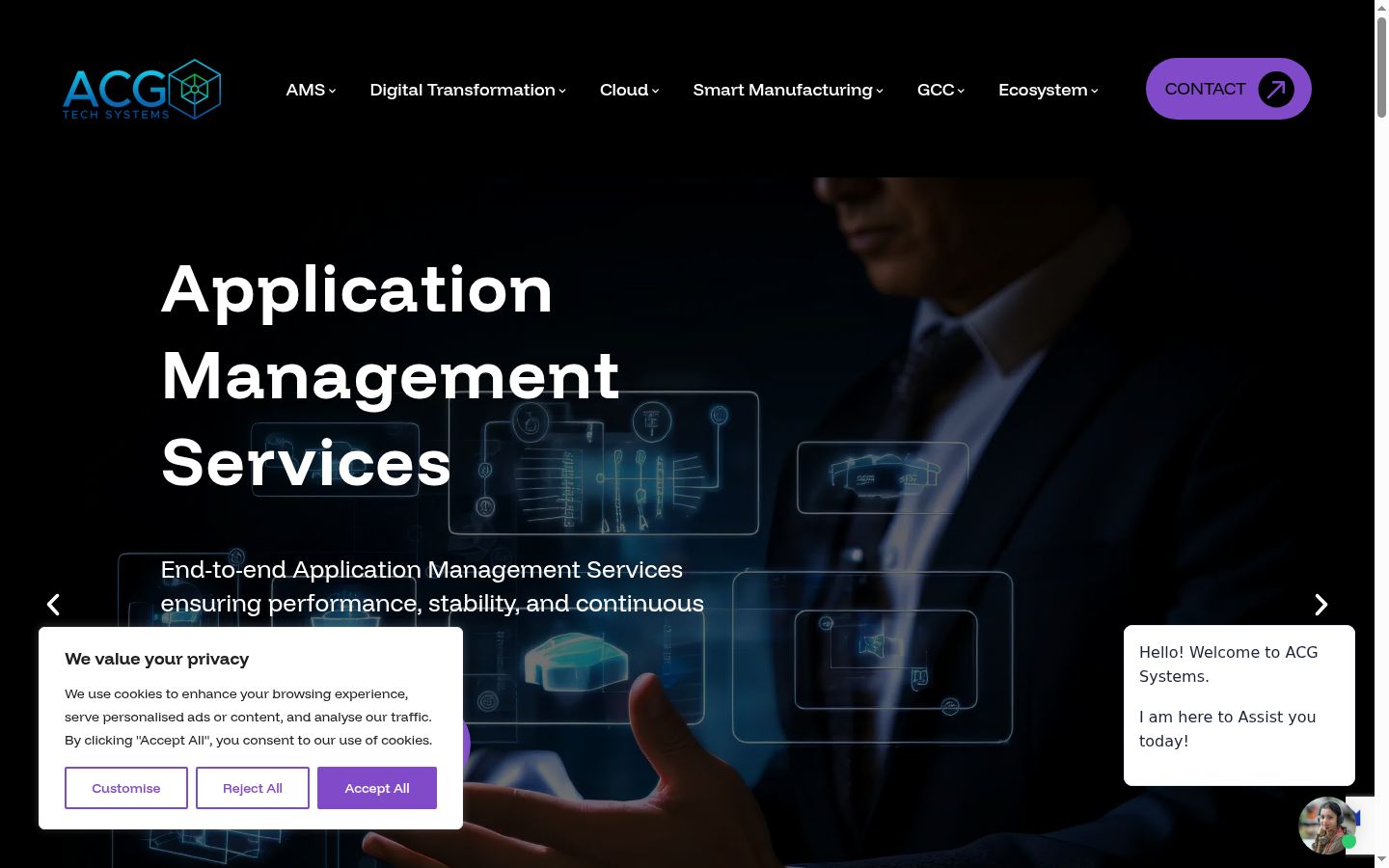Image resolution: width=1389 pixels, height=868 pixels.
Task: Expand the Smart Manufacturing dropdown chevron
Action: [880, 91]
